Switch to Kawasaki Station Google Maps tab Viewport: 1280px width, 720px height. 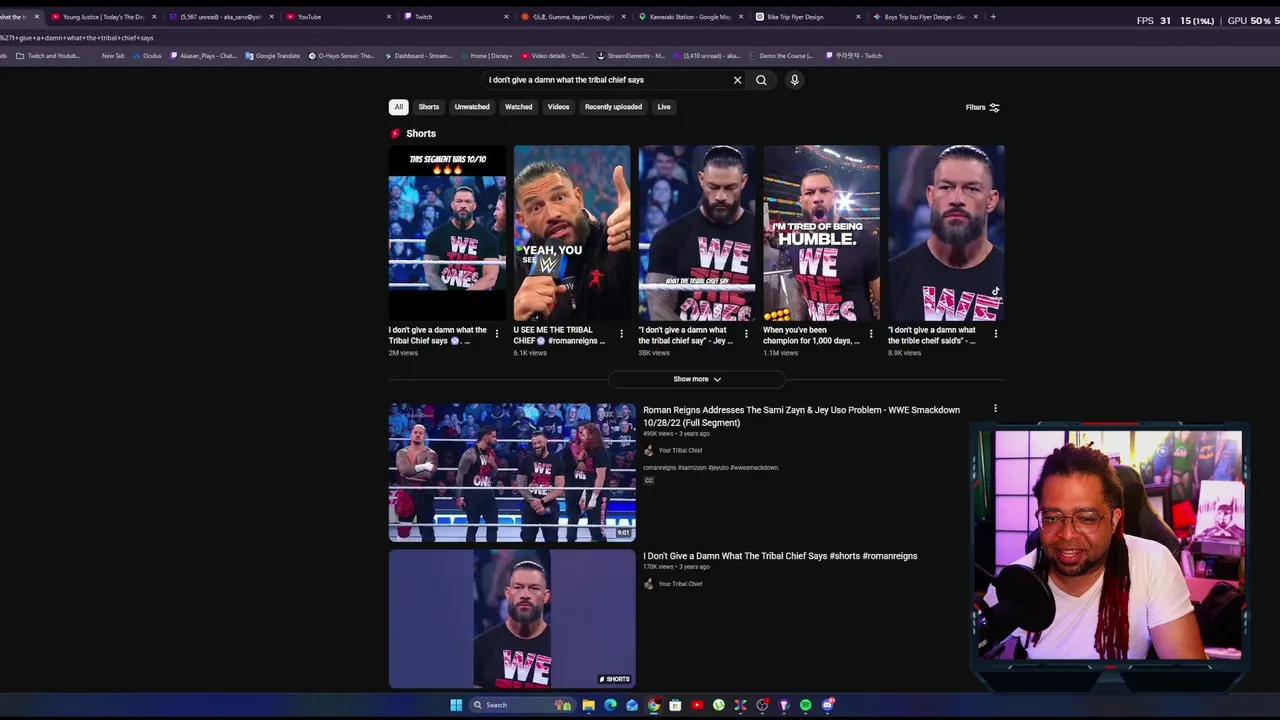(x=690, y=16)
